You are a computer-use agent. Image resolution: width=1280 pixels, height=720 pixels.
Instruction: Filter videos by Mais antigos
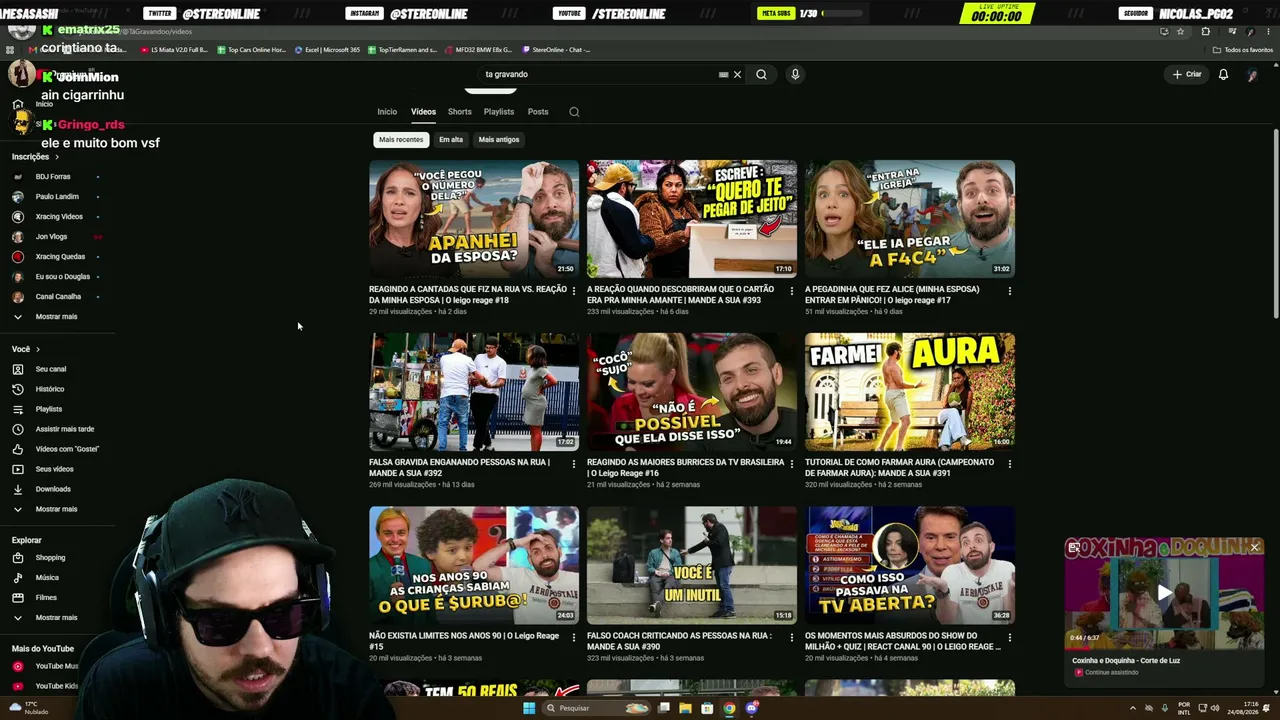pyautogui.click(x=499, y=140)
